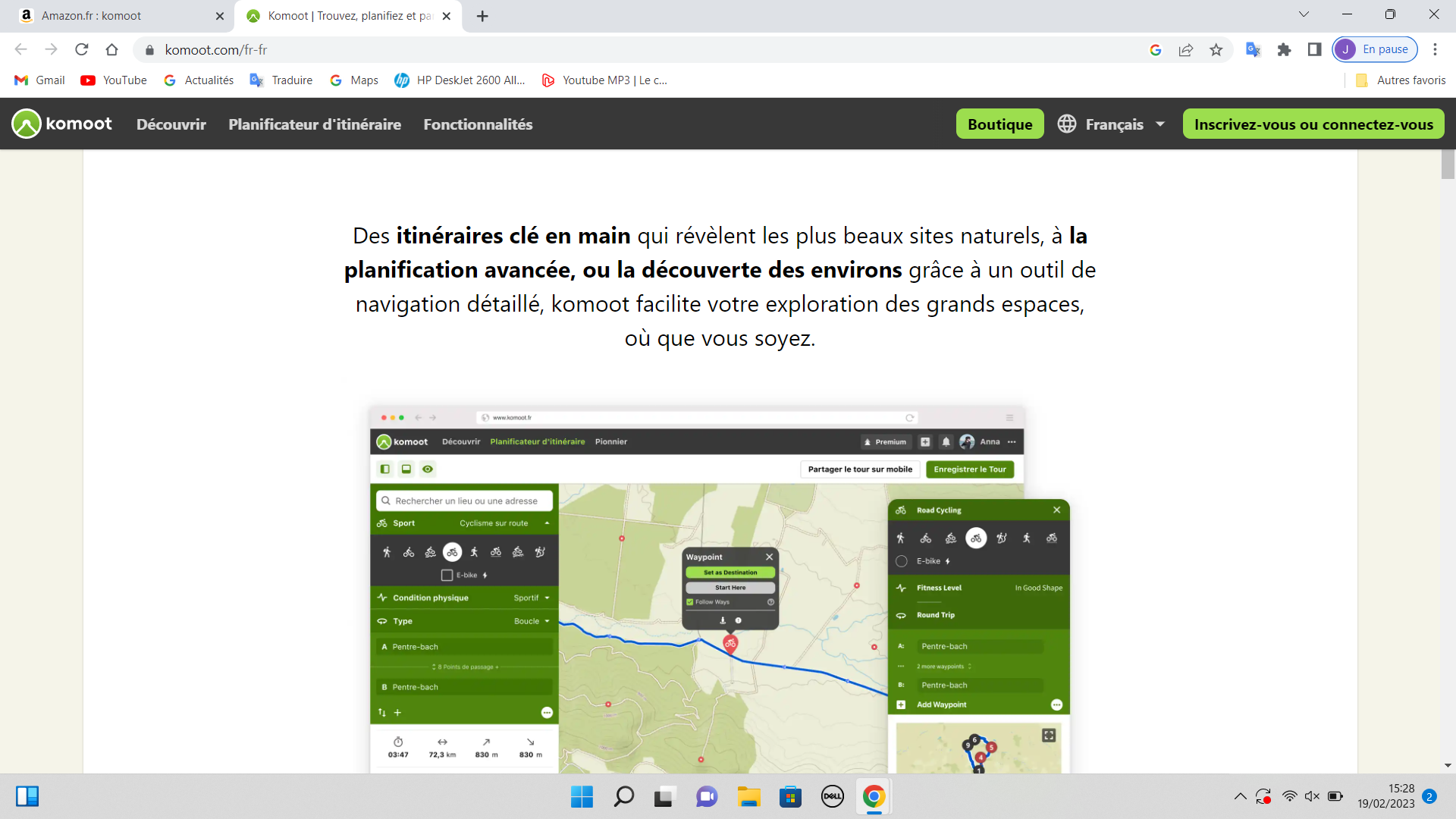The image size is (1456, 819).
Task: Show hidden system tray icons
Action: tap(1240, 796)
